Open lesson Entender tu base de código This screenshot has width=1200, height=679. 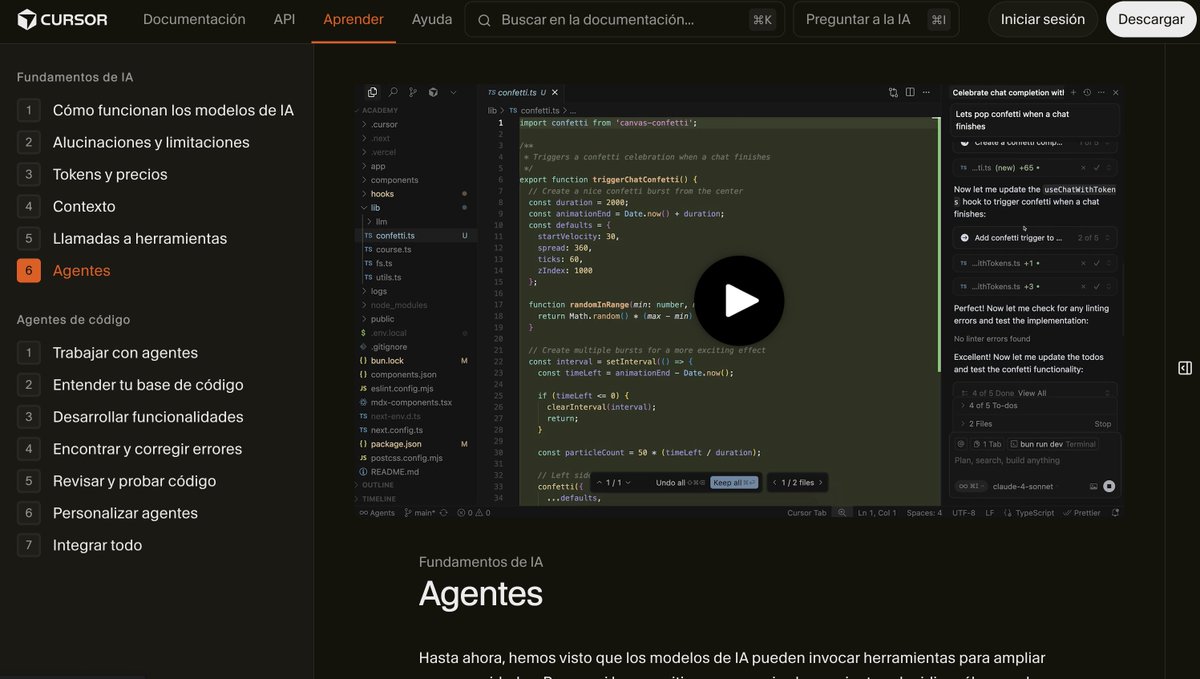131,384
